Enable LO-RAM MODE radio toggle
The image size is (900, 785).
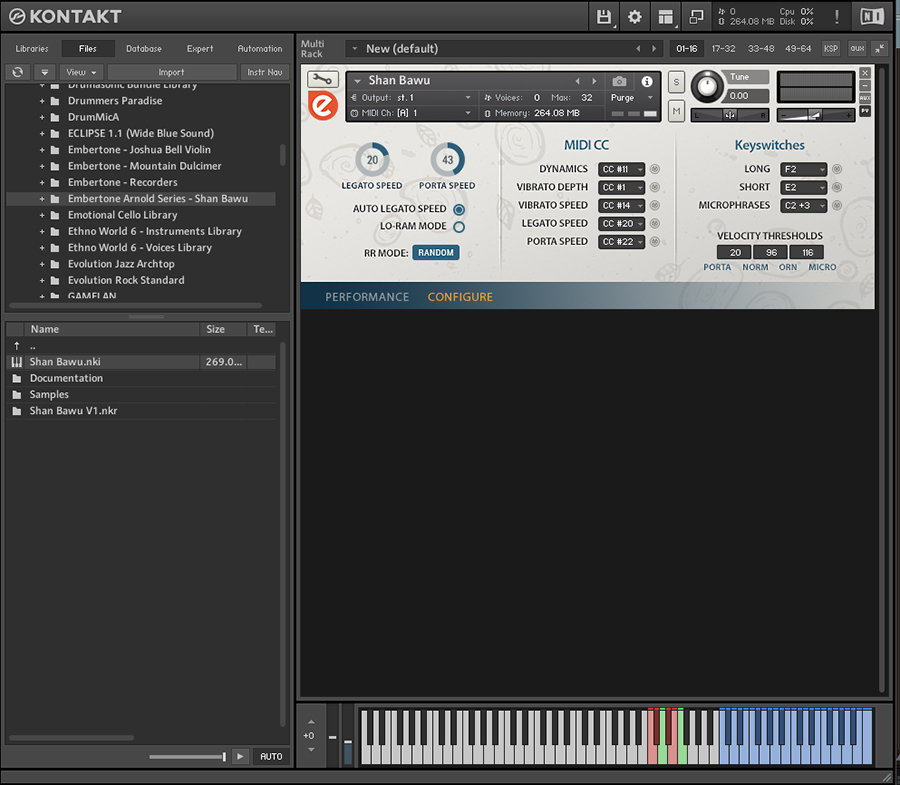click(x=459, y=227)
